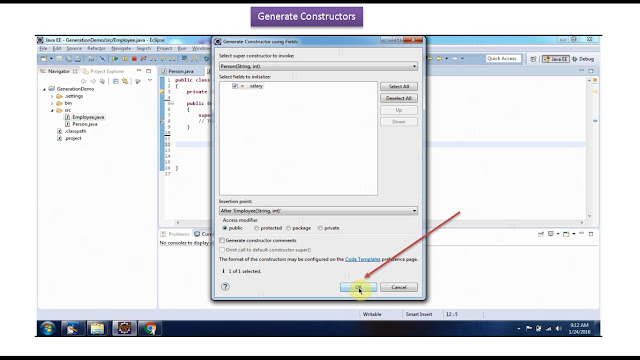Click the Link with Editor icon in Navigator
The image size is (640, 360).
click(x=125, y=81)
